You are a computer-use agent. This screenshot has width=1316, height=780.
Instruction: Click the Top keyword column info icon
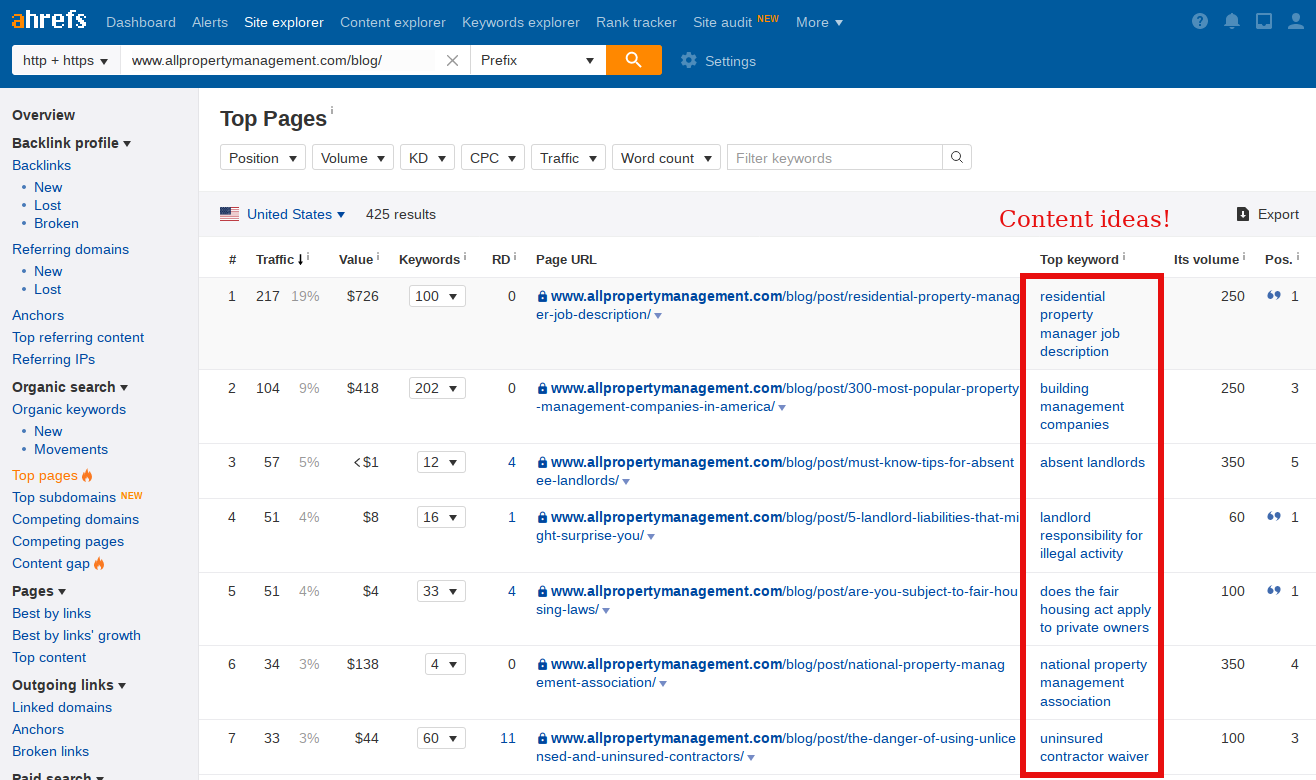1124,258
